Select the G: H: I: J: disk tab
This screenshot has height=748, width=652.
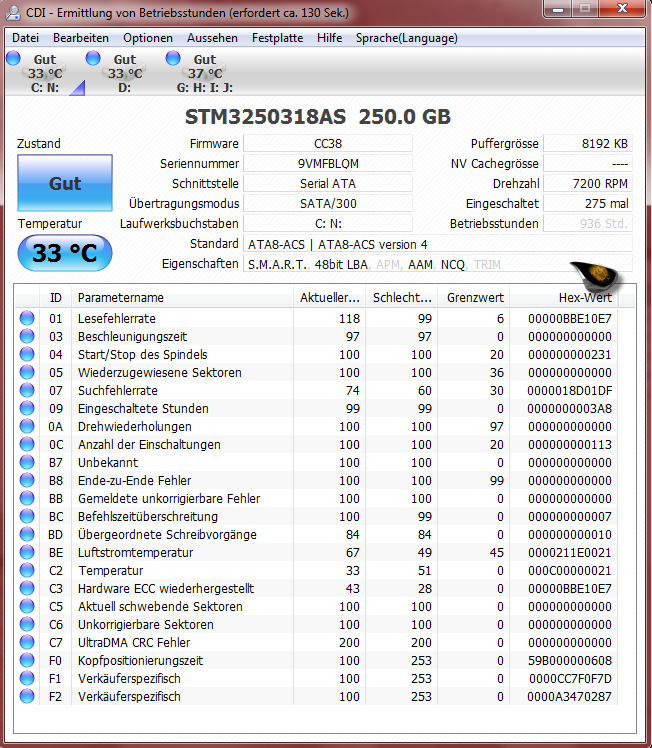205,73
